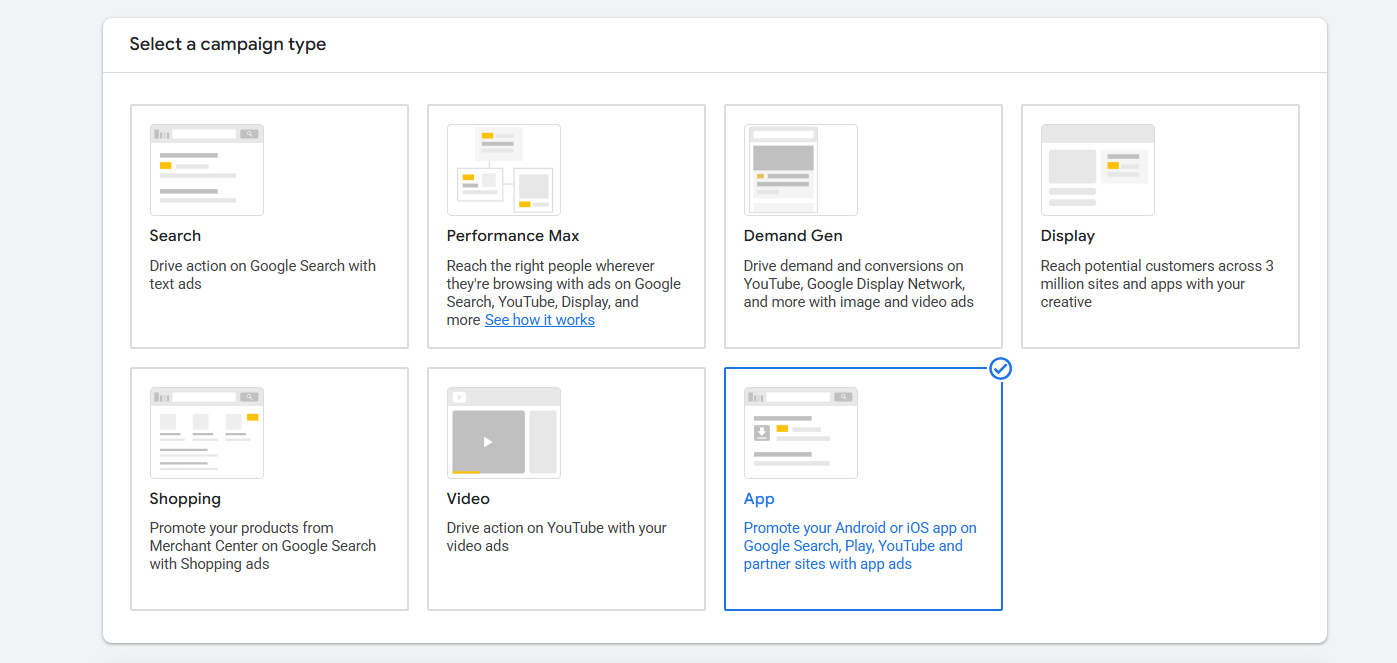This screenshot has height=663, width=1397.
Task: Click the Video campaign play illustration
Action: pos(503,433)
